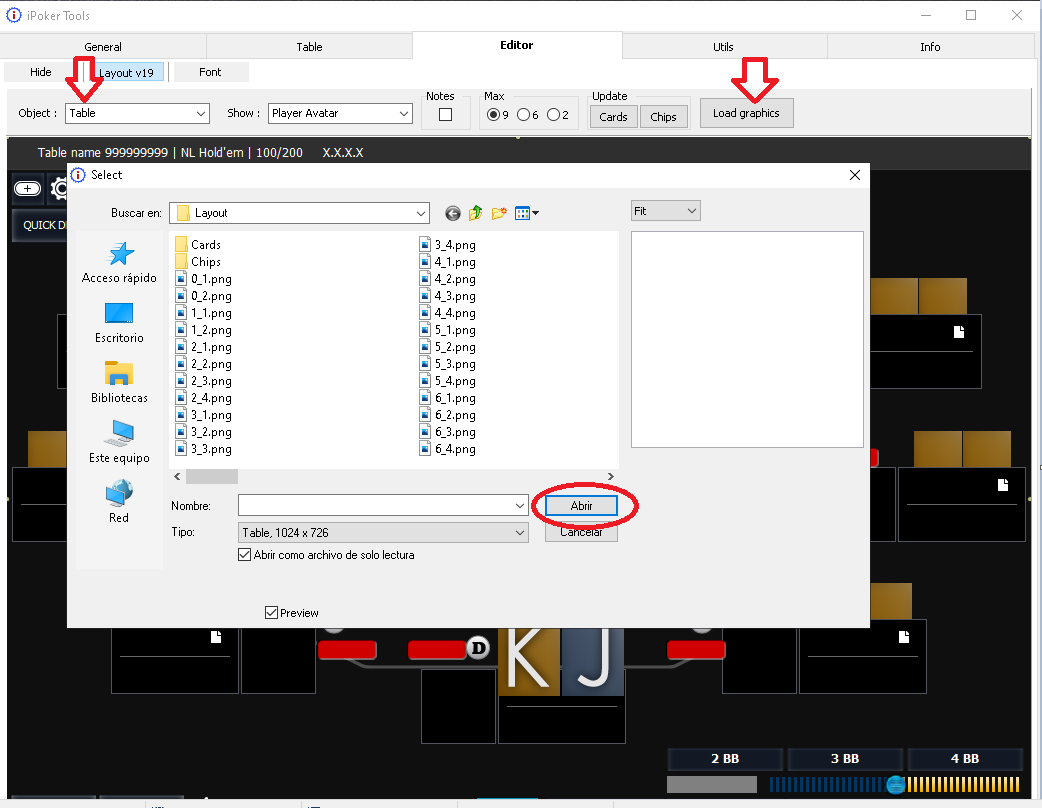Select Este equipo in places sidebar
The width and height of the screenshot is (1042, 808).
(120, 443)
